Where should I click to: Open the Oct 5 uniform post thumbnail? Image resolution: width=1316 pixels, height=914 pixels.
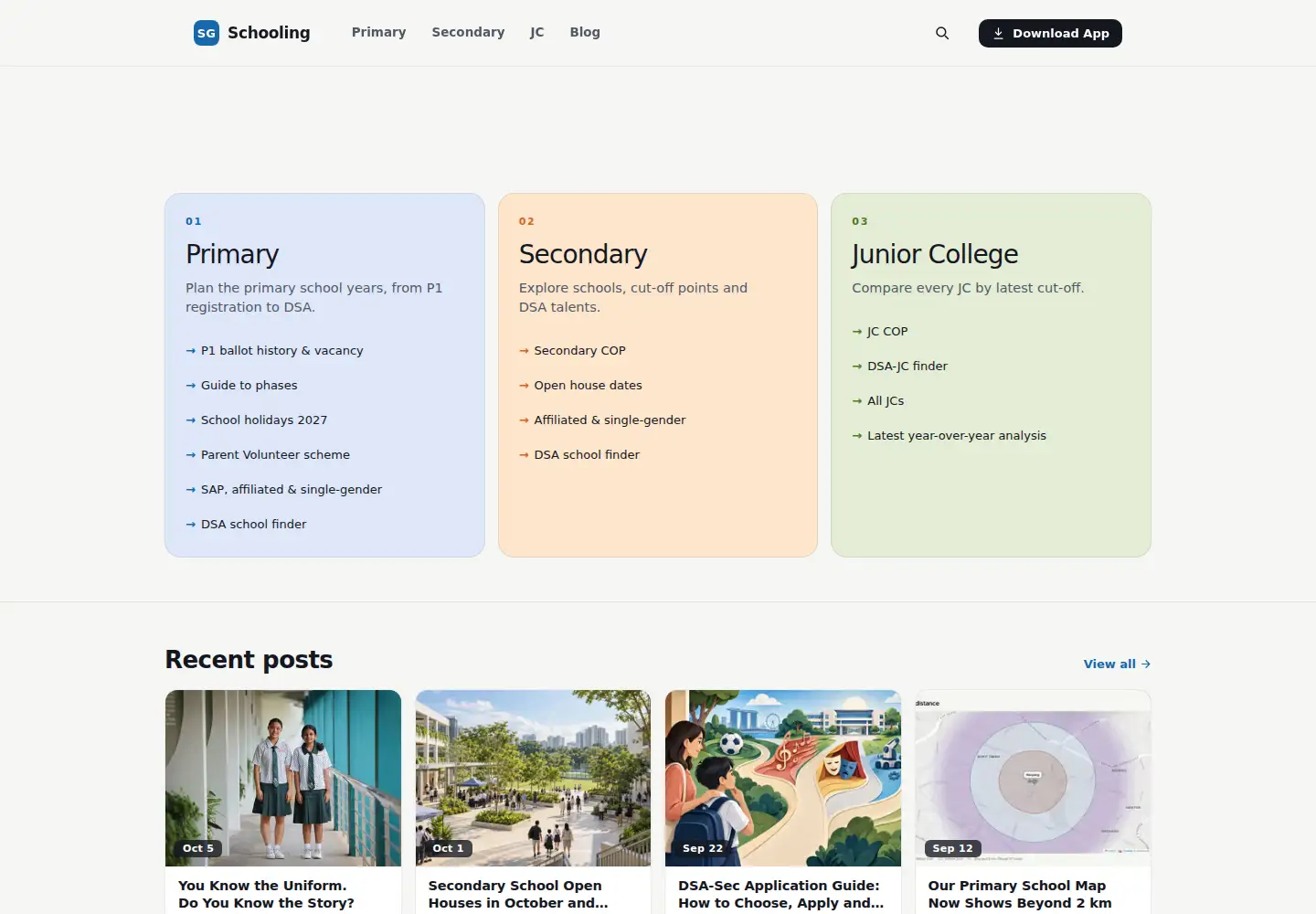pyautogui.click(x=283, y=778)
